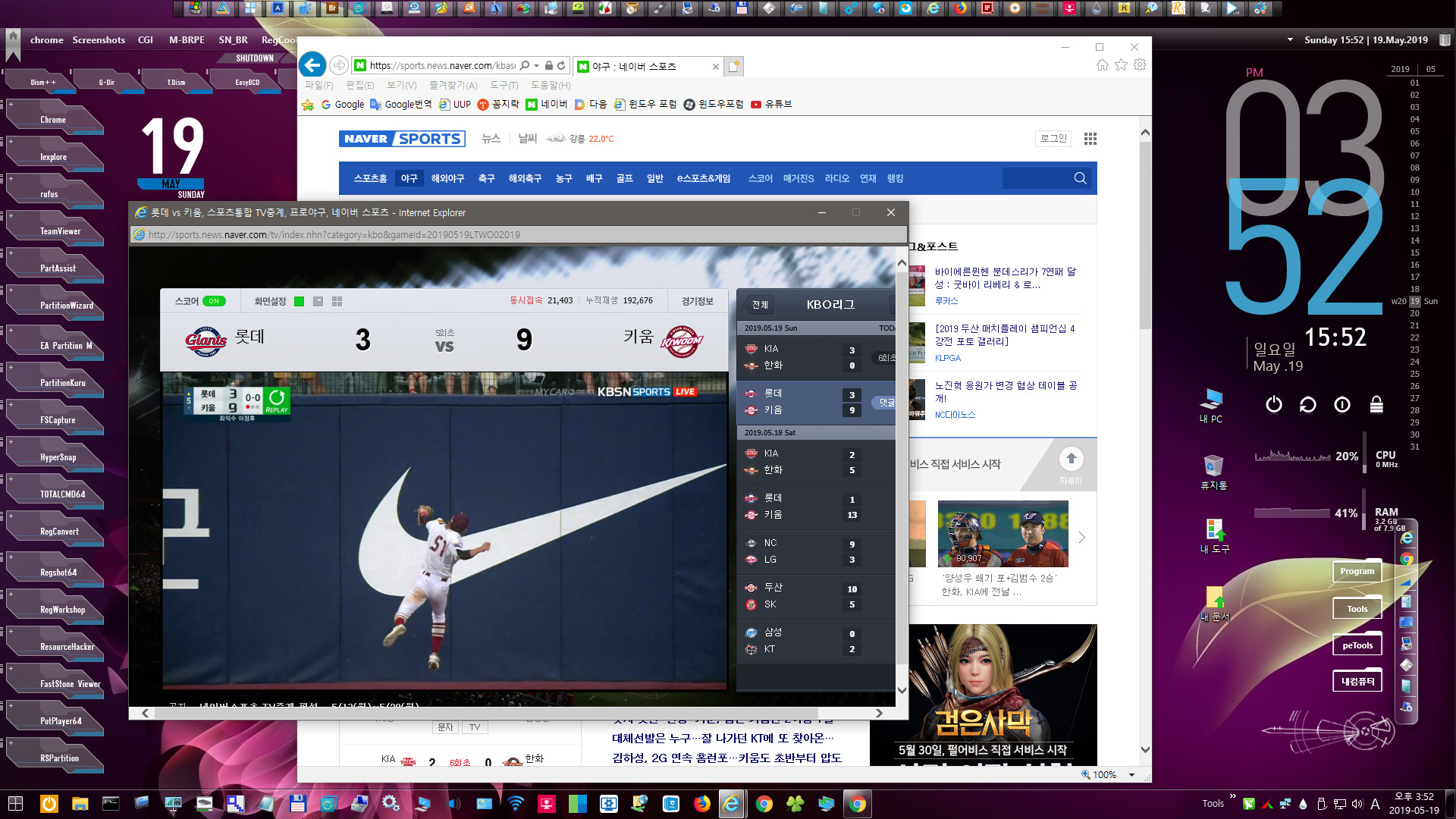This screenshot has width=1456, height=819.
Task: Select 해외야구 tab in sports nav
Action: click(x=447, y=178)
